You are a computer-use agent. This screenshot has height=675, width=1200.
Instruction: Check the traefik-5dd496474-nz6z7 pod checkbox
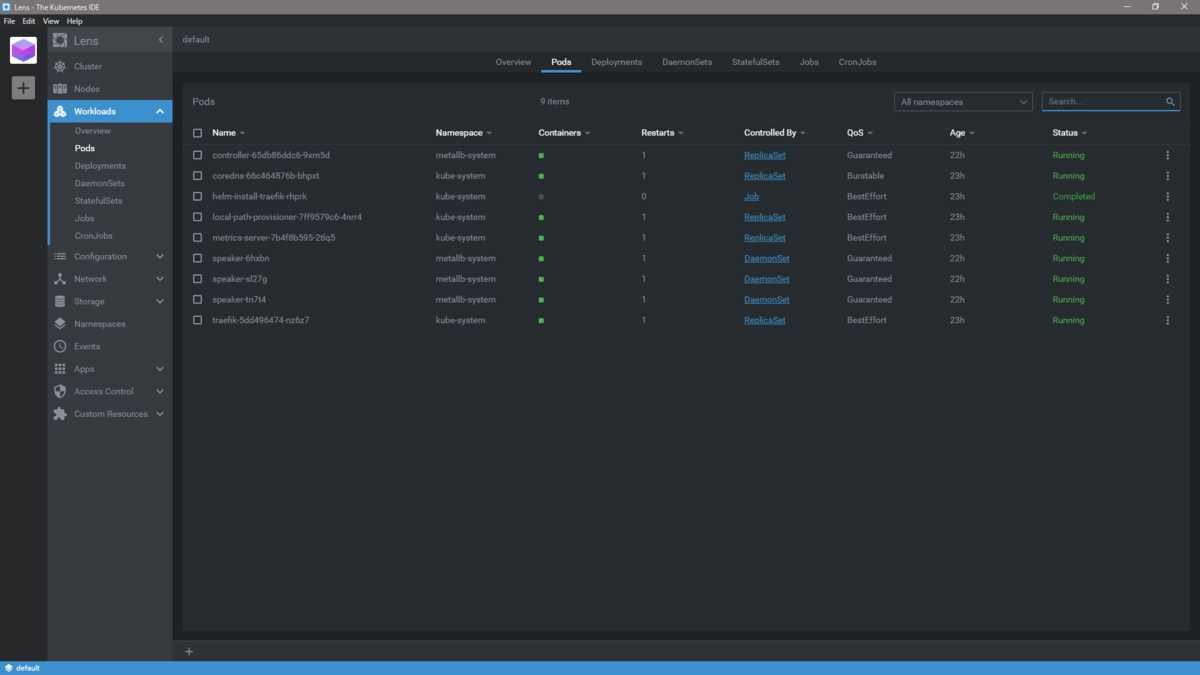pyautogui.click(x=197, y=320)
